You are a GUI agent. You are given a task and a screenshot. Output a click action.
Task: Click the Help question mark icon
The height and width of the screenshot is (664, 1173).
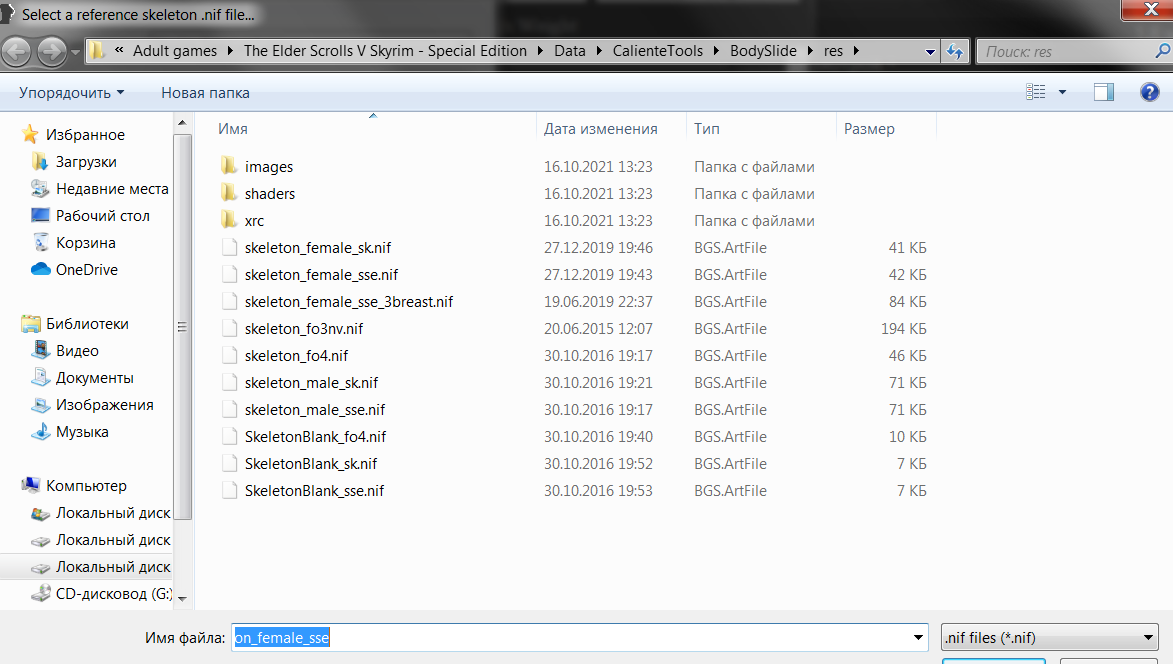(x=1149, y=92)
